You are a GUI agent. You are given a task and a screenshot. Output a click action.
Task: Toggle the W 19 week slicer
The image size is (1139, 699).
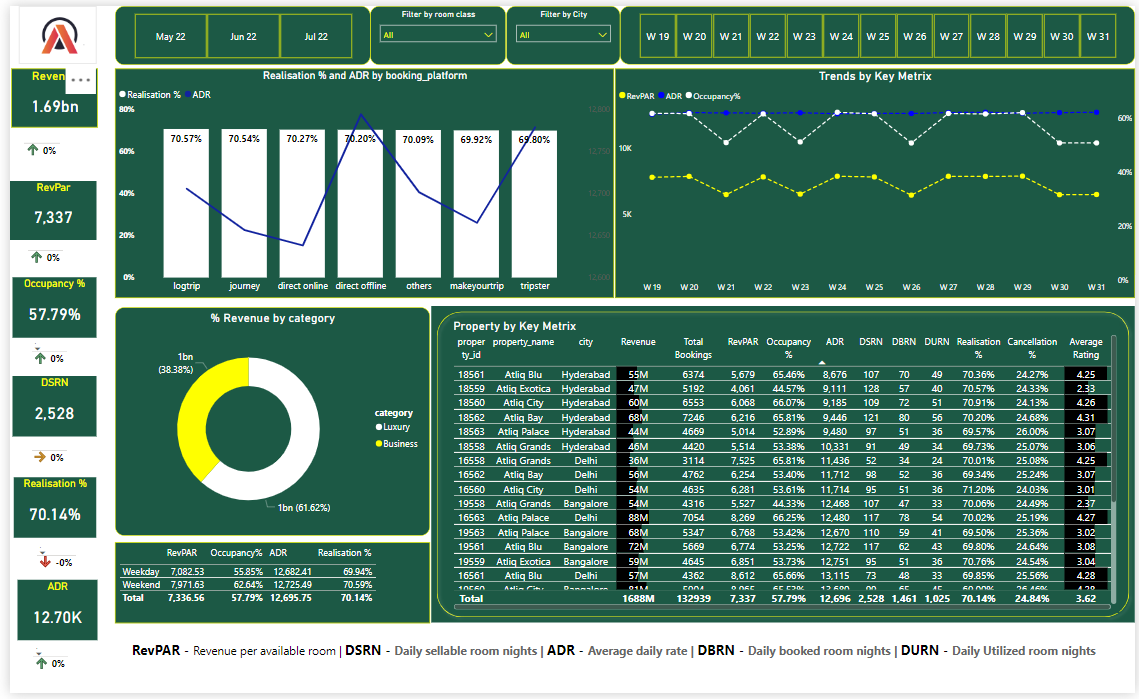[x=657, y=36]
